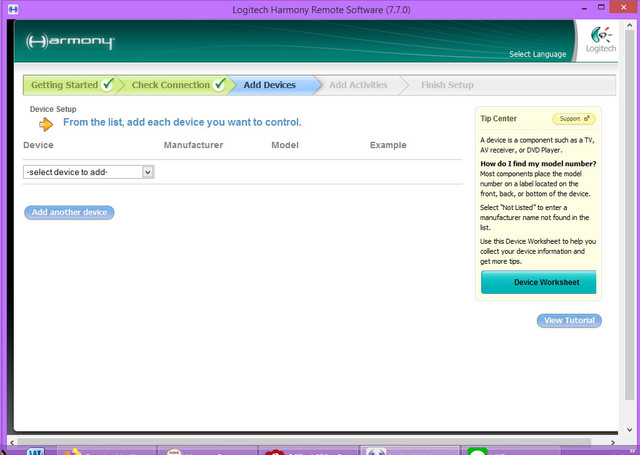Jump to the Finish Setup step

point(447,85)
